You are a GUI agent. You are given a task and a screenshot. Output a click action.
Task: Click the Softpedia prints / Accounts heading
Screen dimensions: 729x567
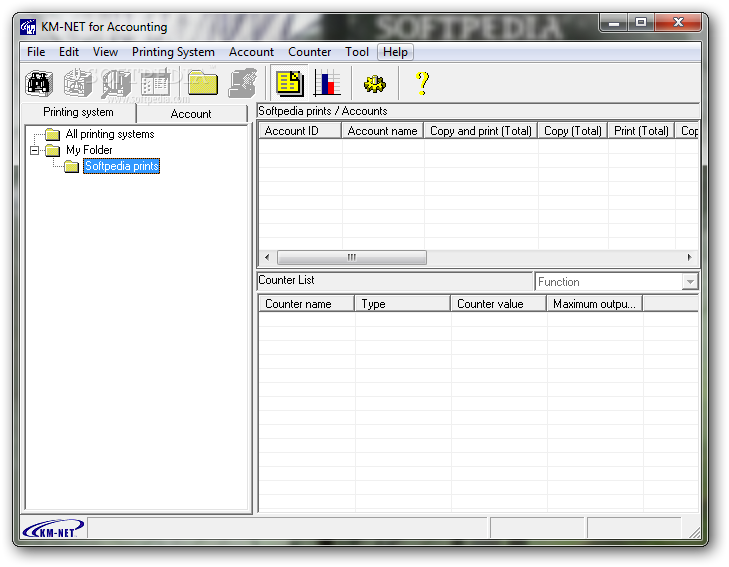(x=322, y=111)
